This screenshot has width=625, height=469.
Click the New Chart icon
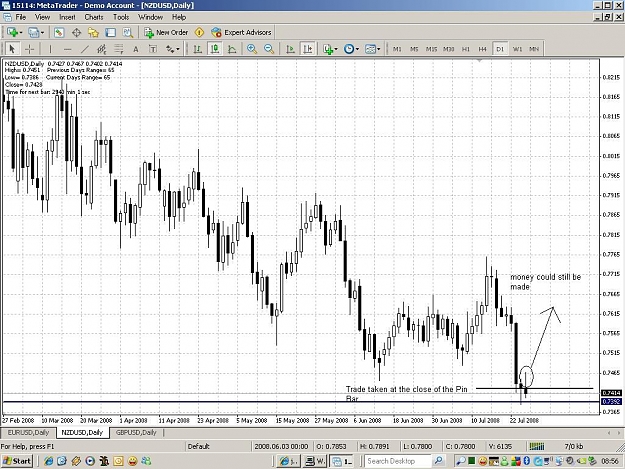click(x=12, y=32)
